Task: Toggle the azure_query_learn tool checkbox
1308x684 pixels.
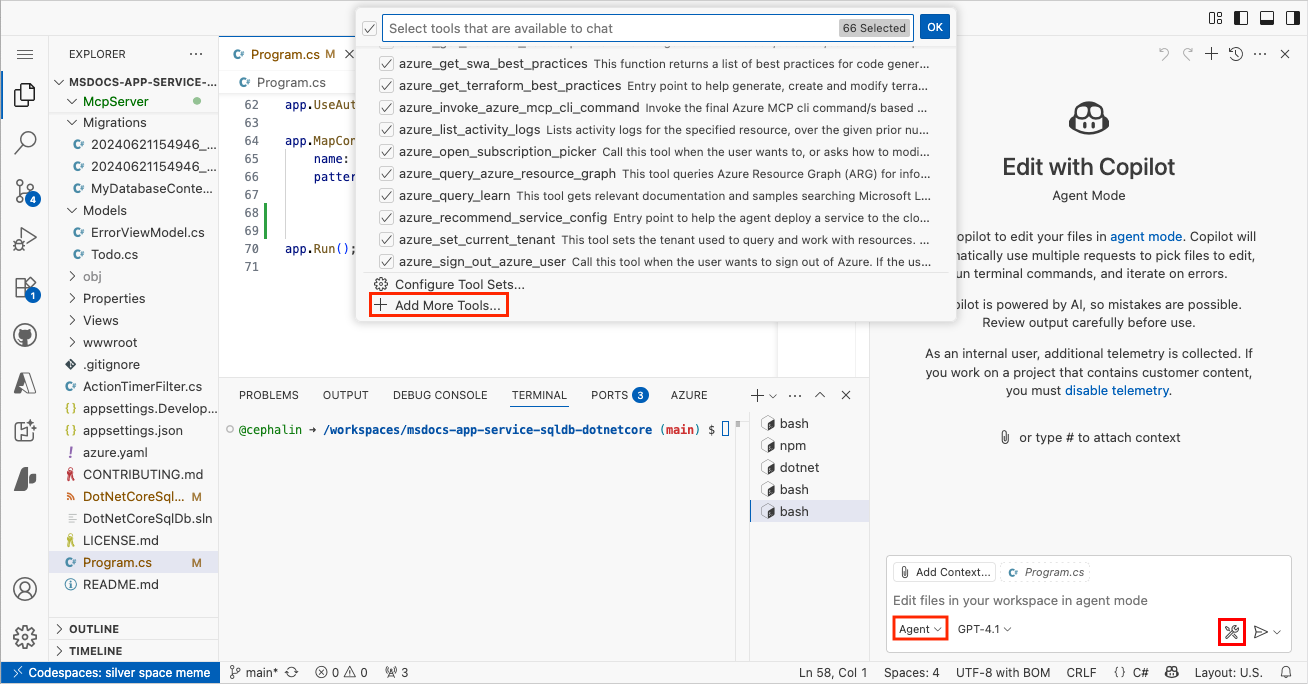Action: (x=385, y=195)
